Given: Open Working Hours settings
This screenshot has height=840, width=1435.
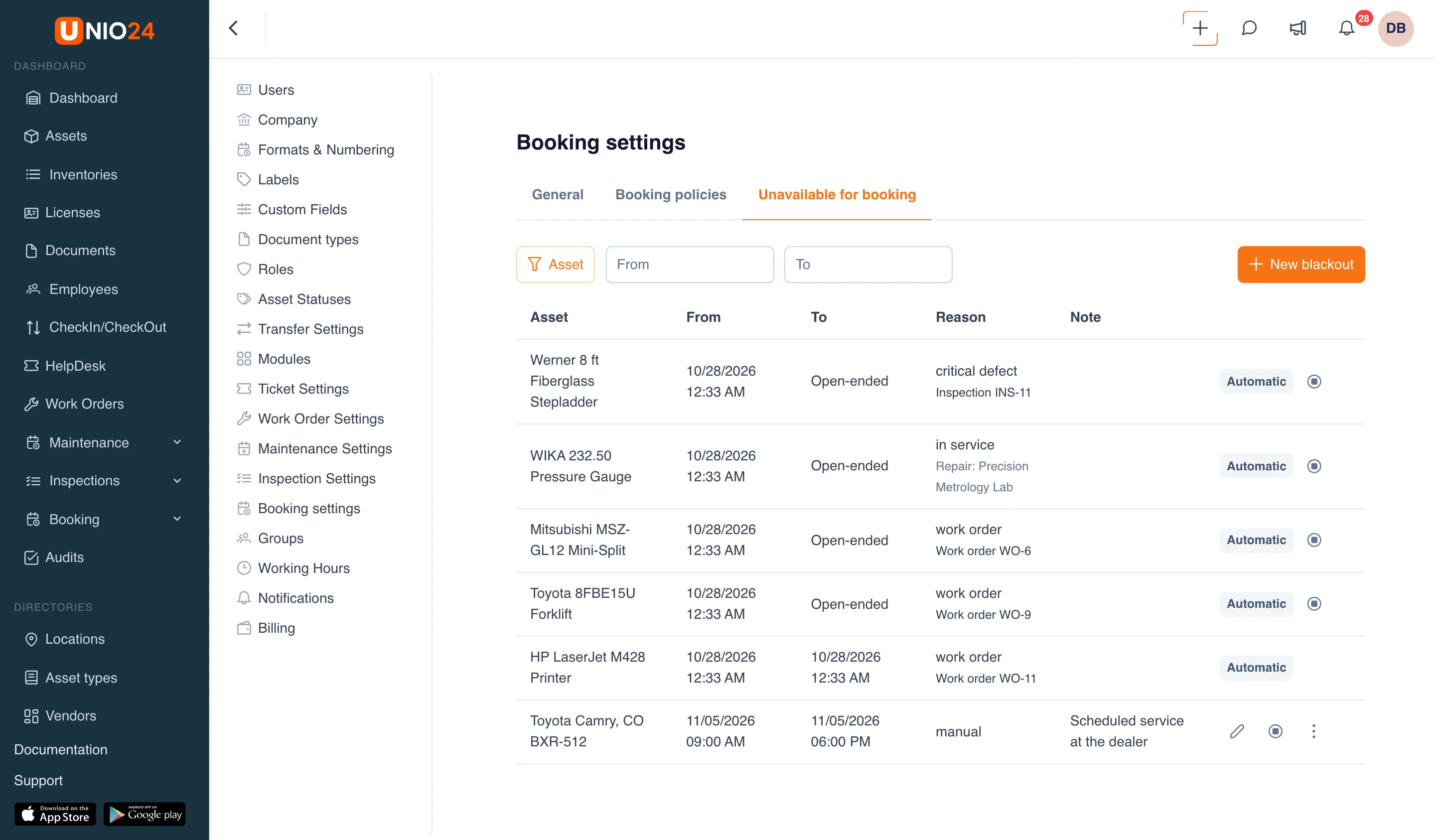Looking at the screenshot, I should coord(303,568).
